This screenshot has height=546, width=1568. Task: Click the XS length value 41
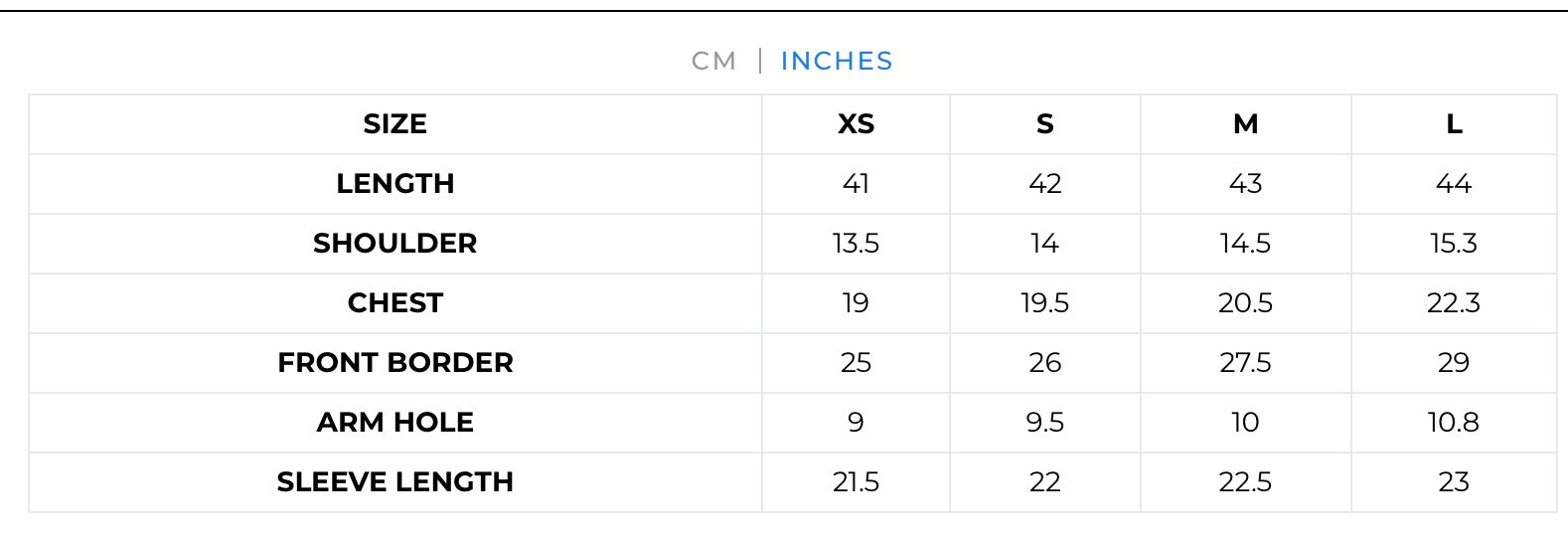856,184
